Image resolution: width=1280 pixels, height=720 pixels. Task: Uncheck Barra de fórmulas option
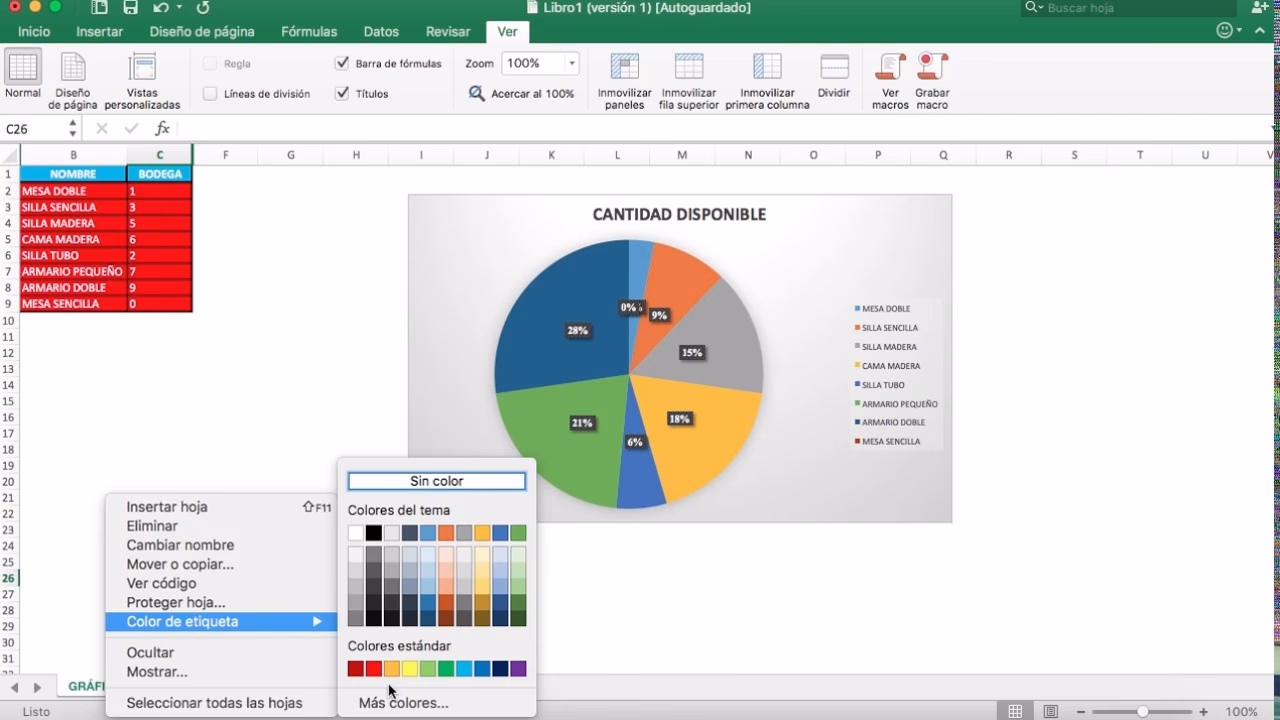342,62
